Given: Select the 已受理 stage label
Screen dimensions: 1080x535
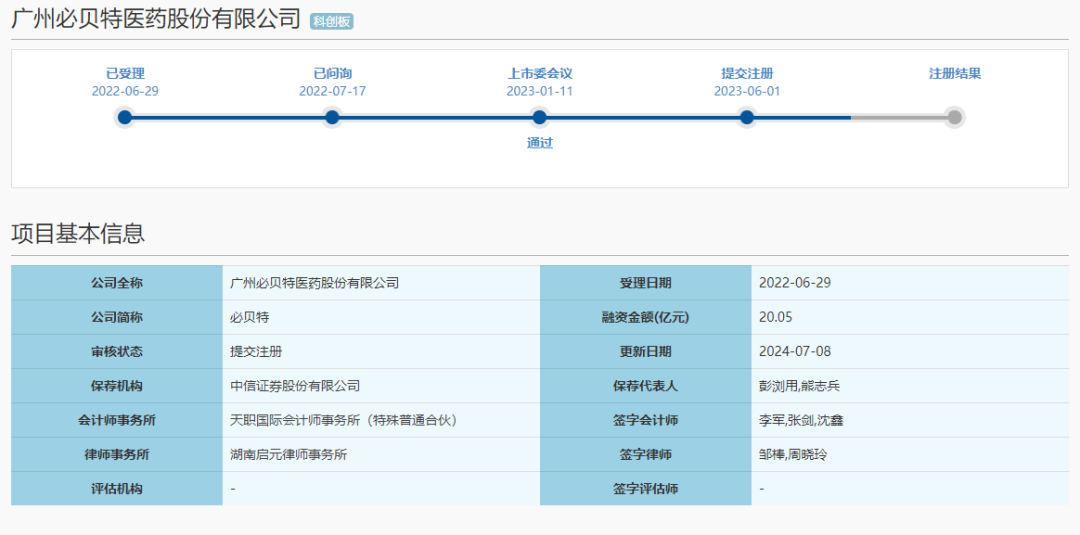Looking at the screenshot, I should click(x=125, y=73).
